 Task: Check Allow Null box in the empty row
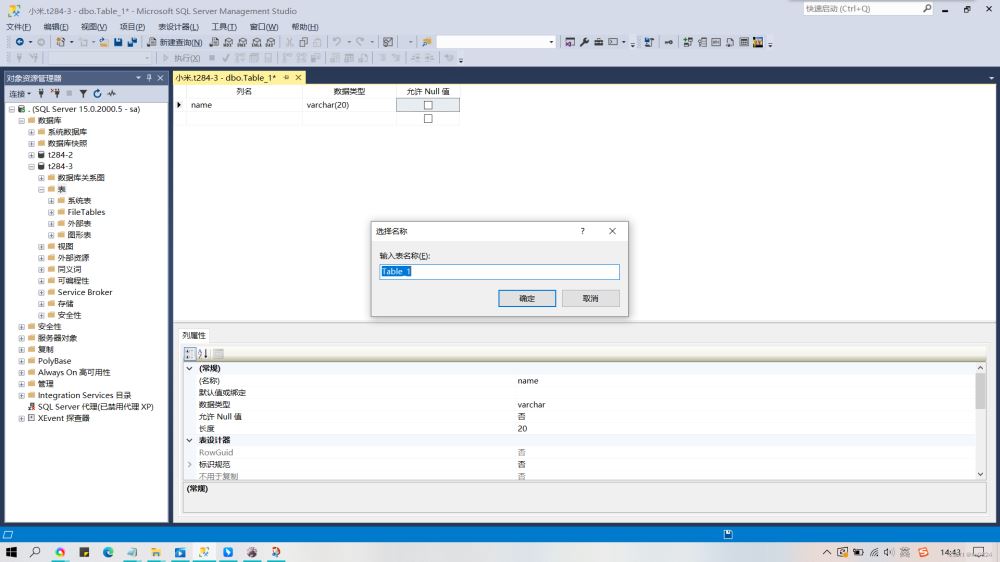pyautogui.click(x=428, y=119)
